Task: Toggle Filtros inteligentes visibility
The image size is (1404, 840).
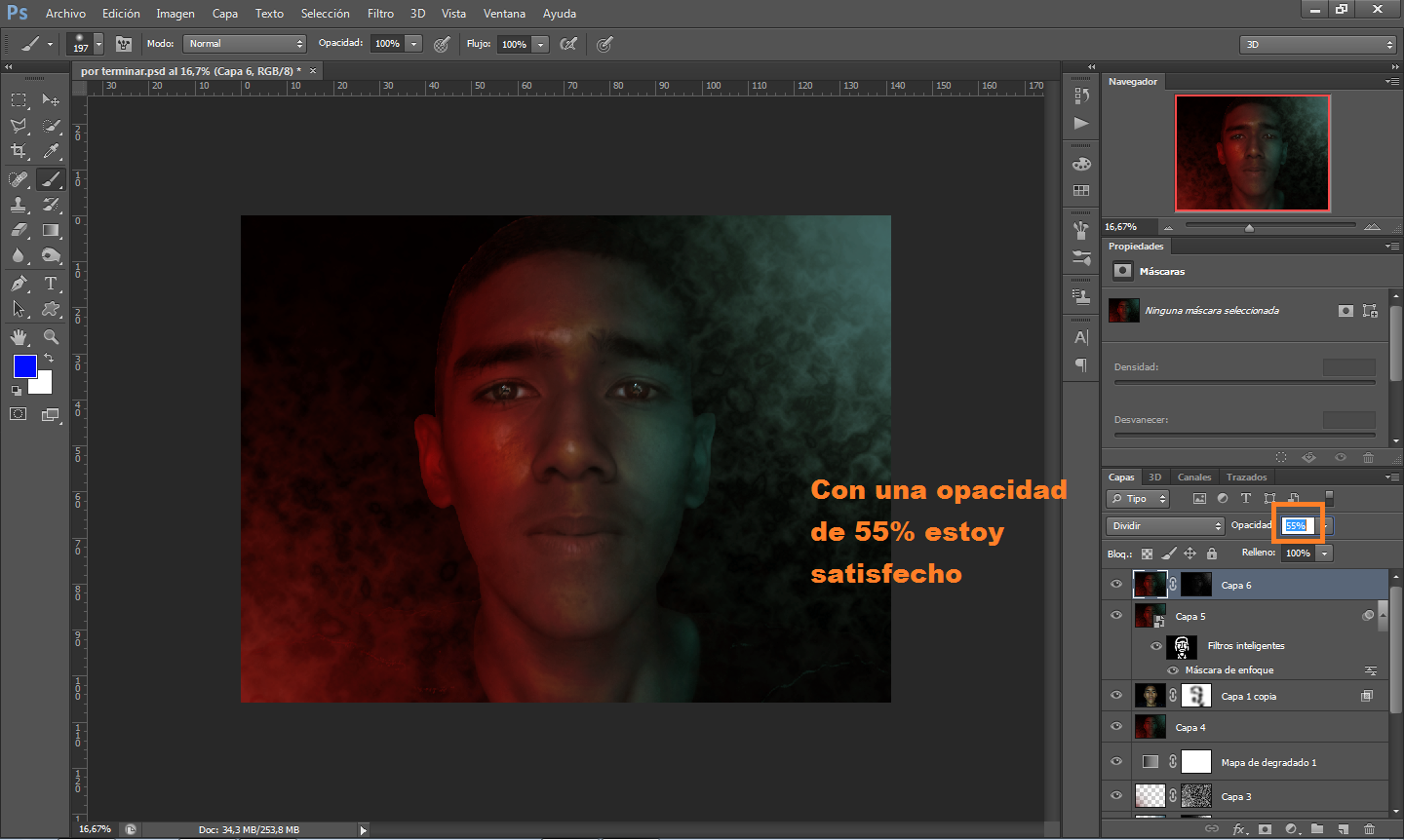Action: tap(1156, 646)
